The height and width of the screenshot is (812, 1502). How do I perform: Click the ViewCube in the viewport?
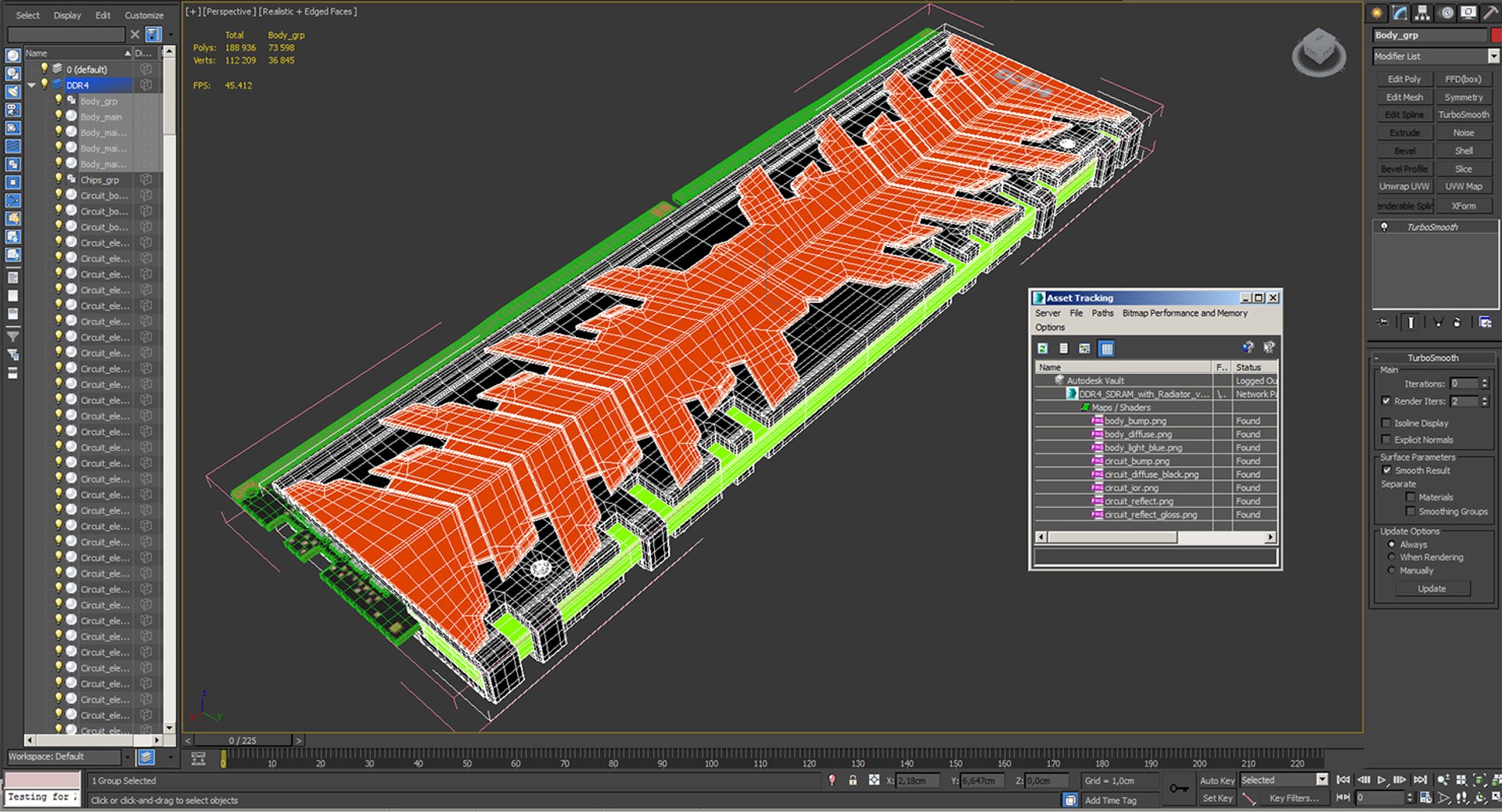coord(1319,52)
